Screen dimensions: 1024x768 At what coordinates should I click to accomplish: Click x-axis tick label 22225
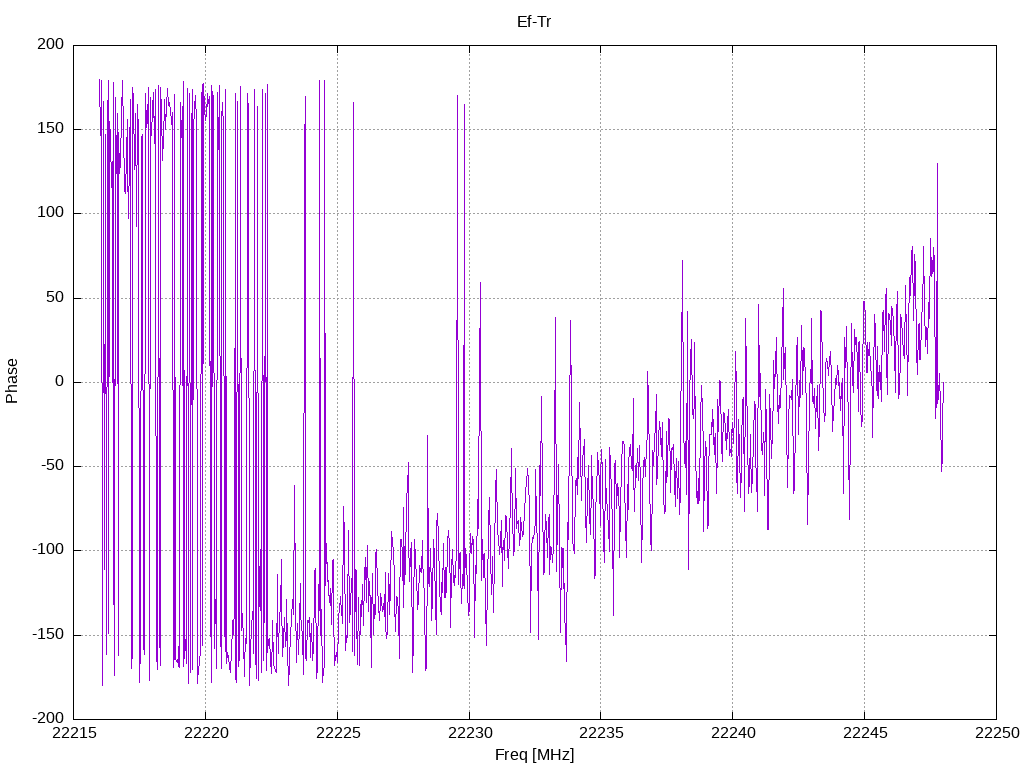[338, 733]
